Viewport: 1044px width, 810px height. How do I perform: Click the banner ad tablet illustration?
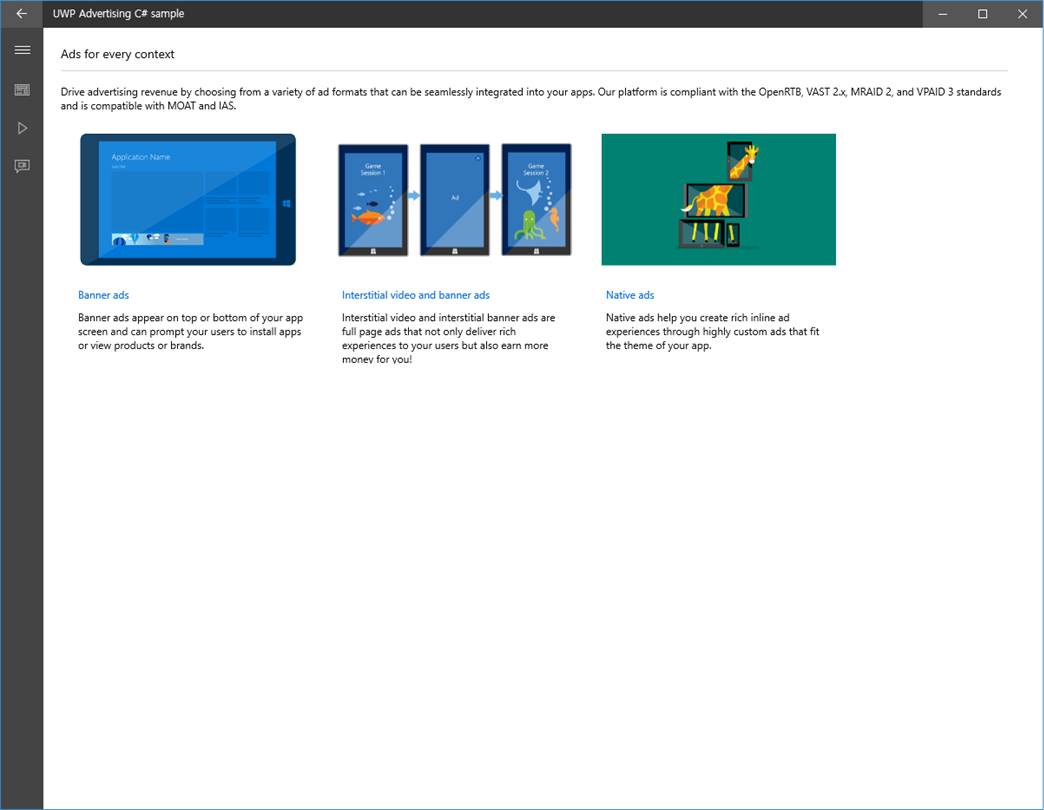188,200
